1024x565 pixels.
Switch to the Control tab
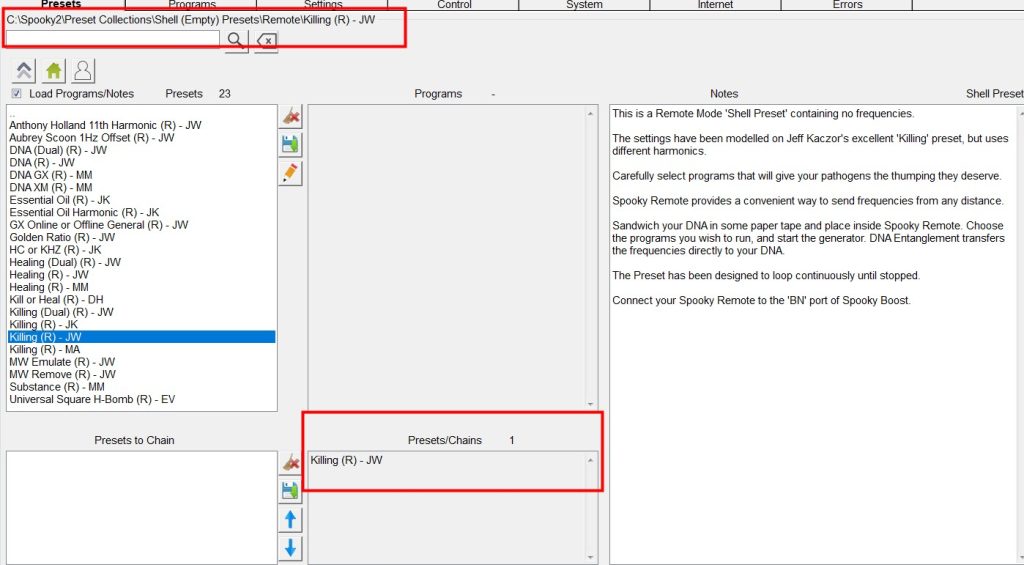454,5
